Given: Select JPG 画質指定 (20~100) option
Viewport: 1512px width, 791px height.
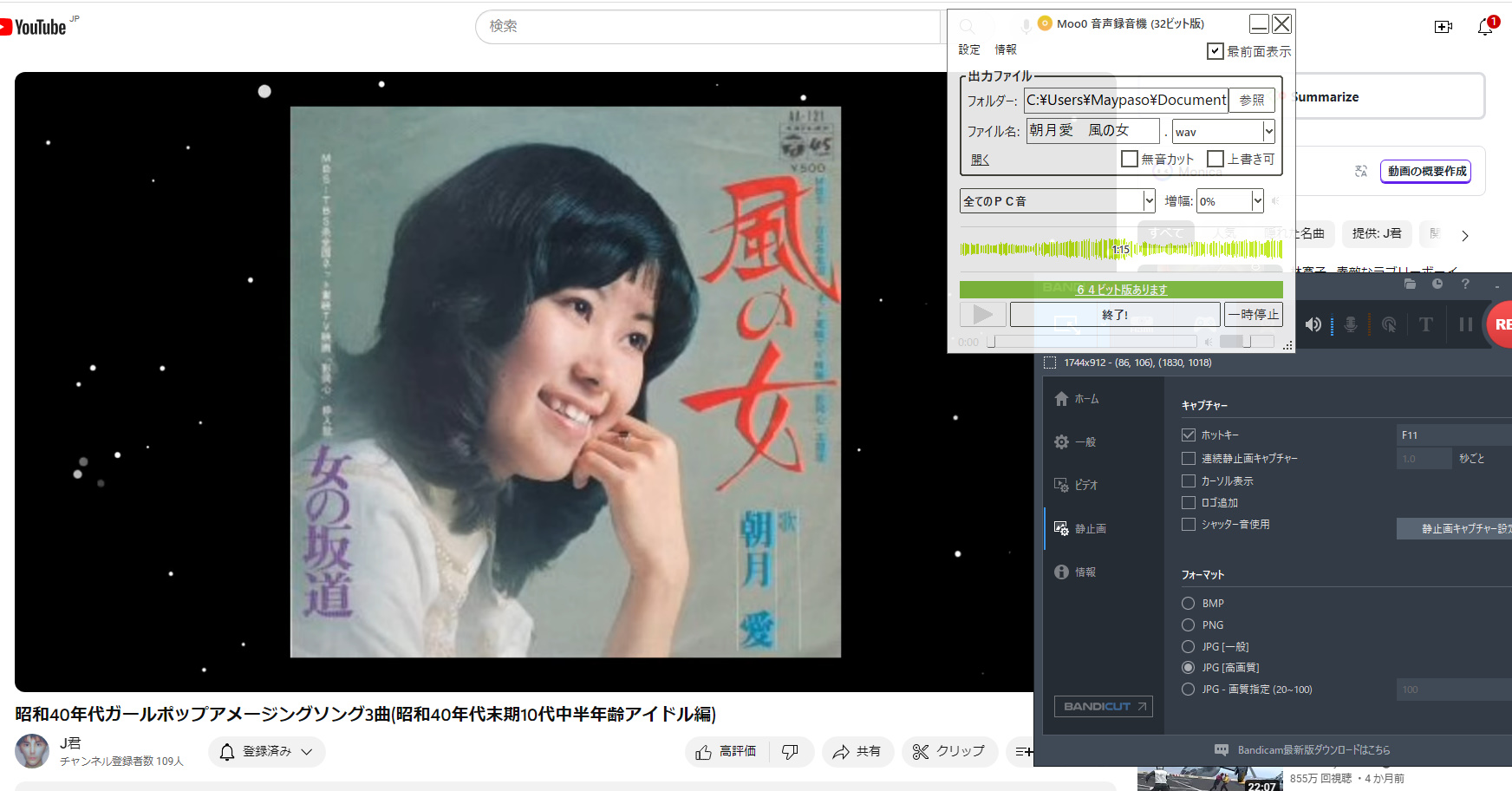Looking at the screenshot, I should pyautogui.click(x=1188, y=690).
